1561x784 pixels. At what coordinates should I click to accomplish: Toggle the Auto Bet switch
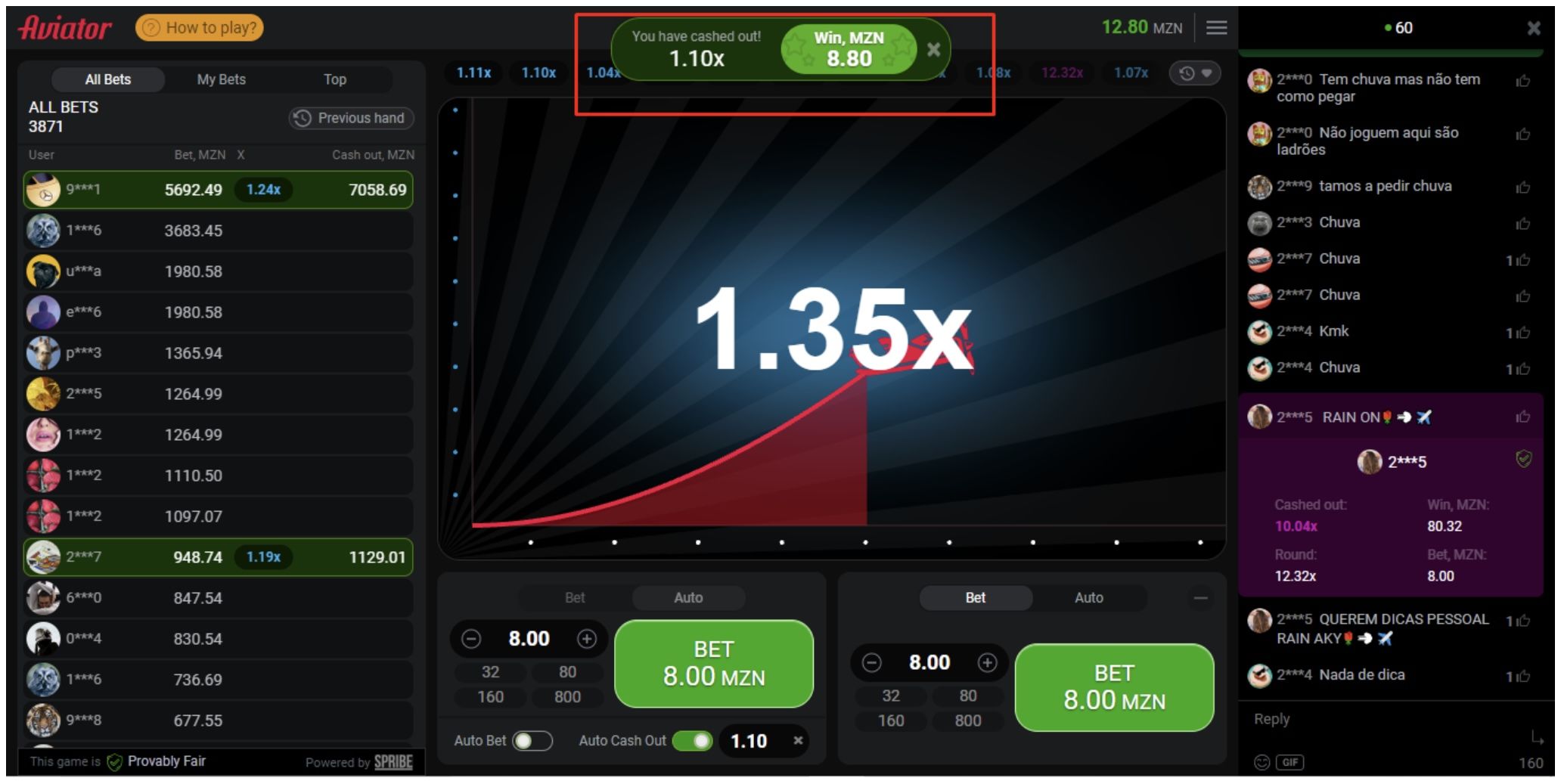pos(532,741)
